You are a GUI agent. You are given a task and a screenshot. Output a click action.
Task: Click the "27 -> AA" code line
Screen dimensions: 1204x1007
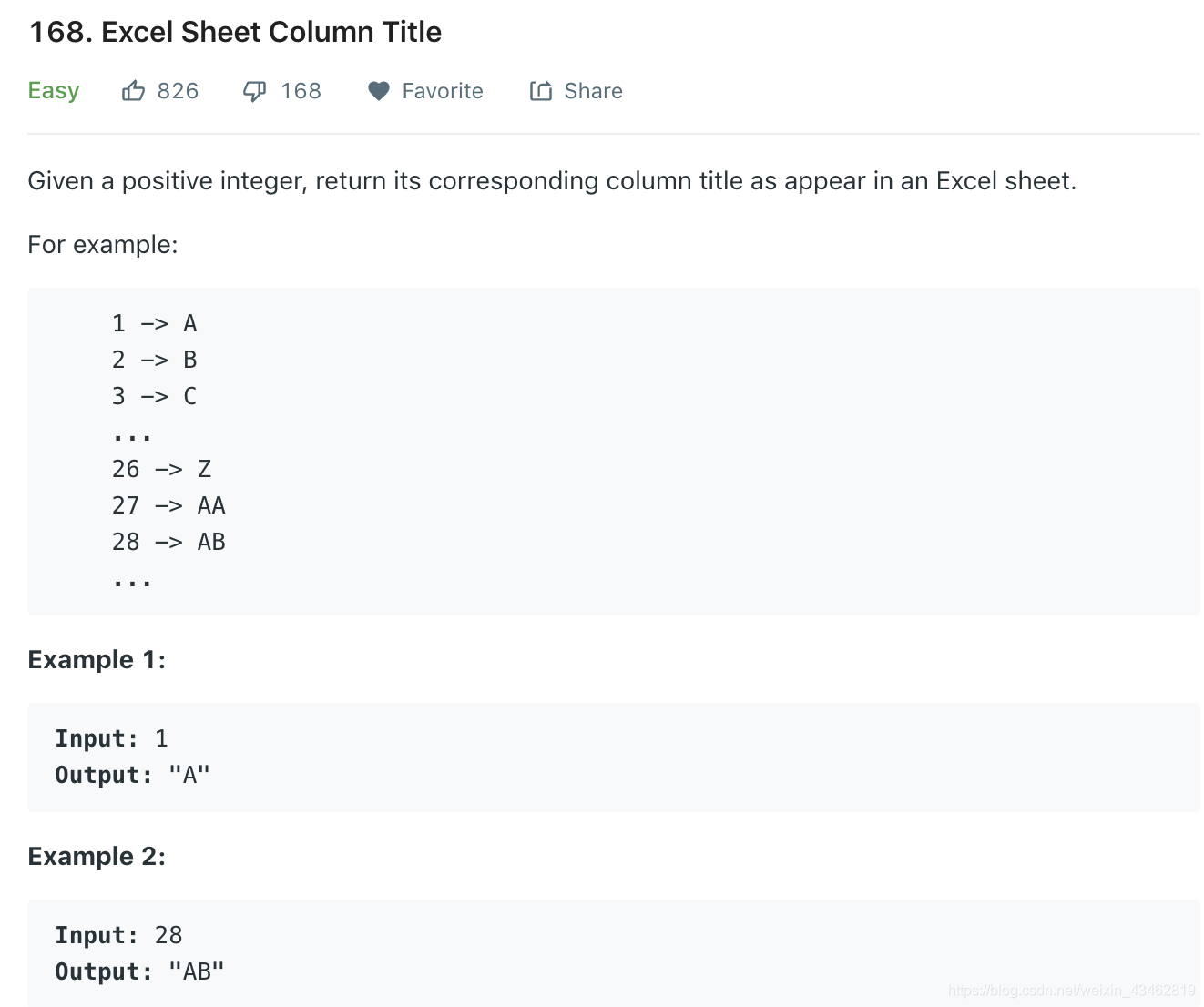tap(168, 505)
